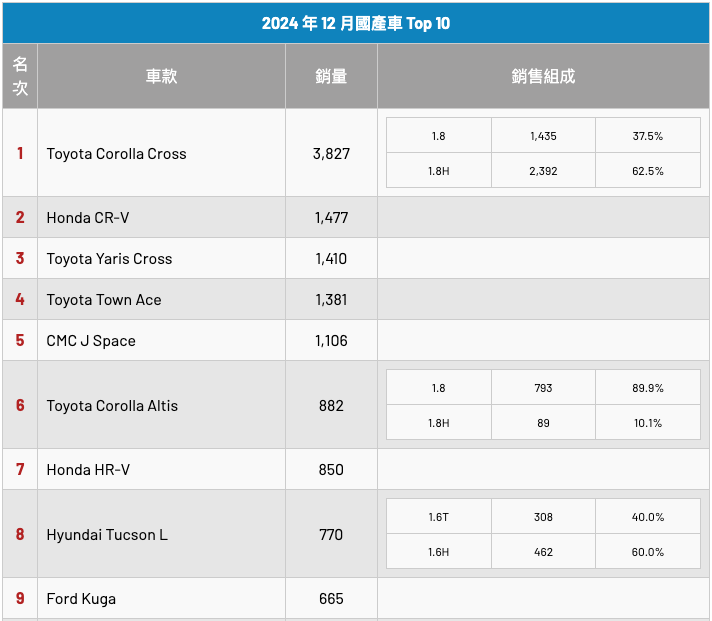Click rank number 7
This screenshot has height=621, width=712.
(20, 469)
